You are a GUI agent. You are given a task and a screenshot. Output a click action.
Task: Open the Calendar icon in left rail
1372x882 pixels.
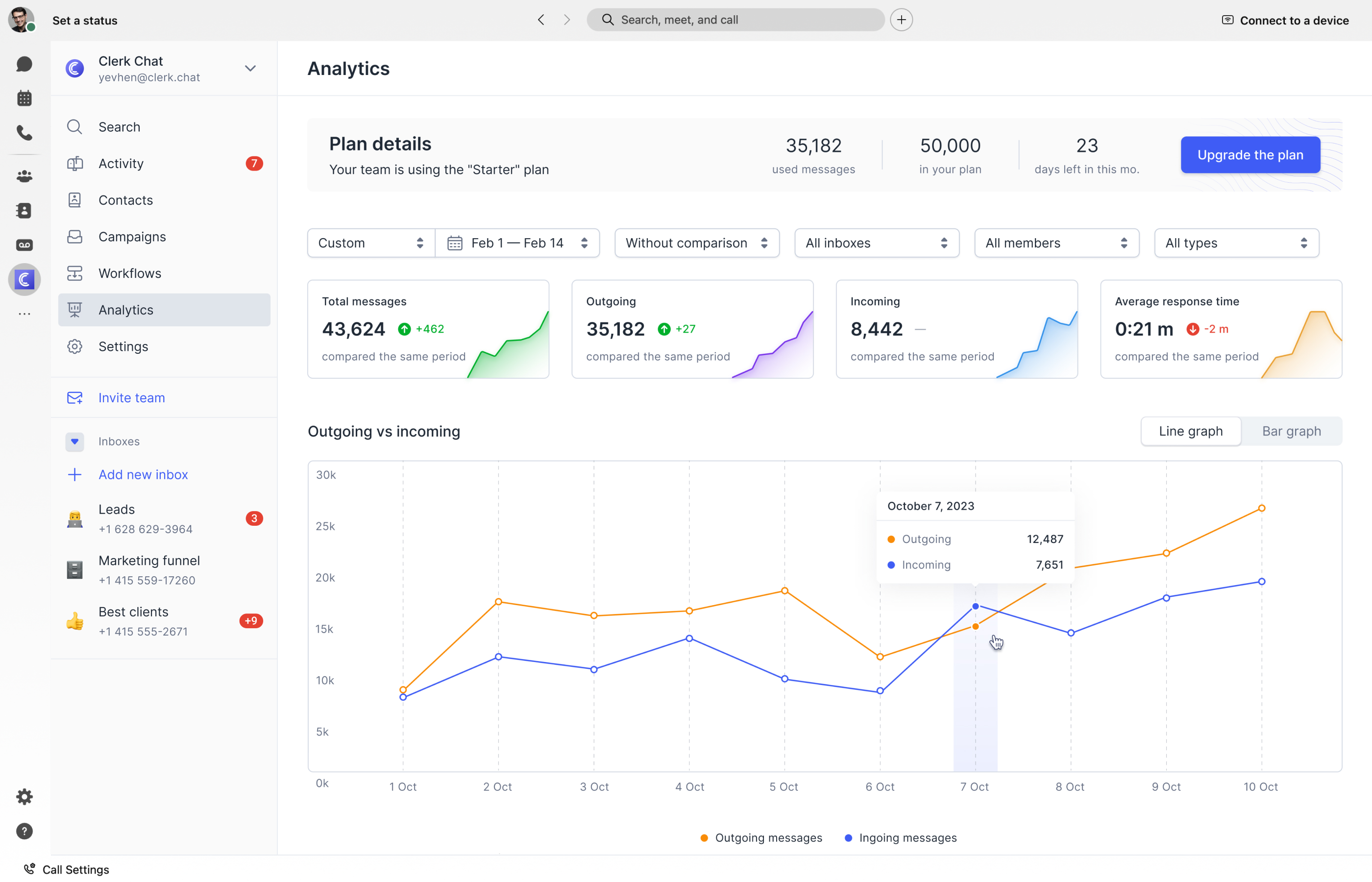[24, 98]
